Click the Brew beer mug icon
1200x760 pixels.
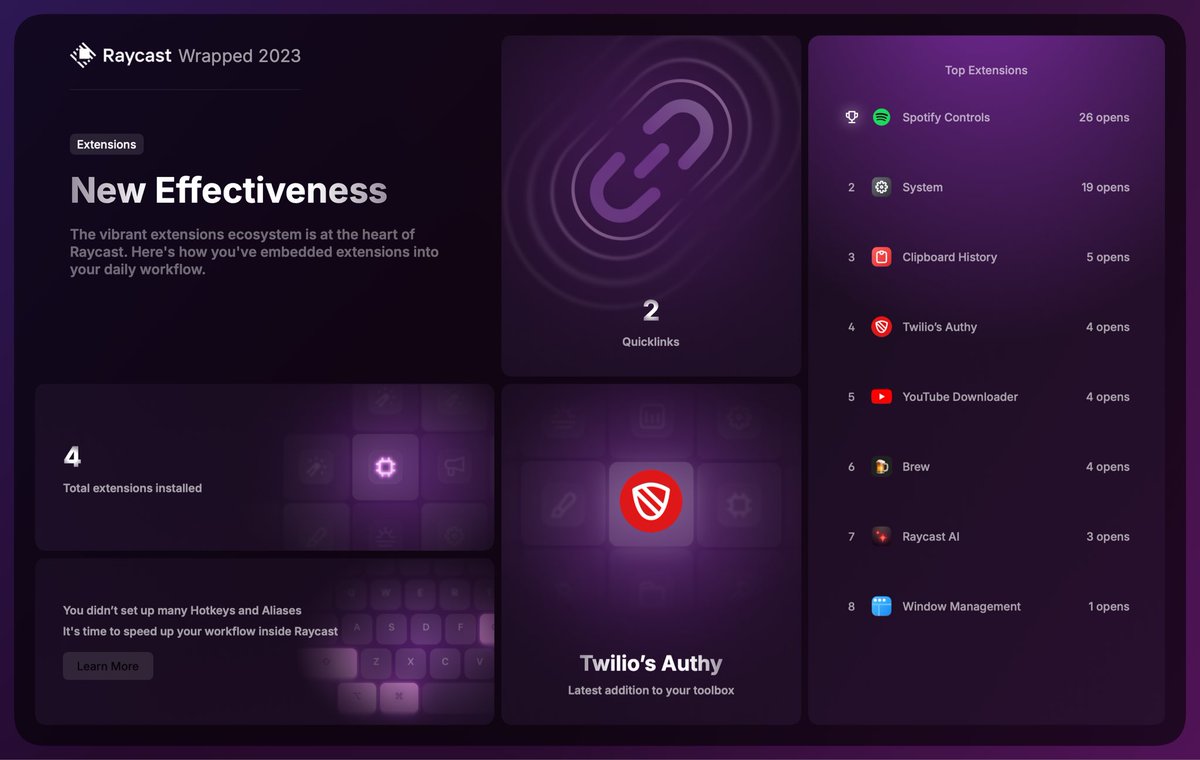pos(881,467)
